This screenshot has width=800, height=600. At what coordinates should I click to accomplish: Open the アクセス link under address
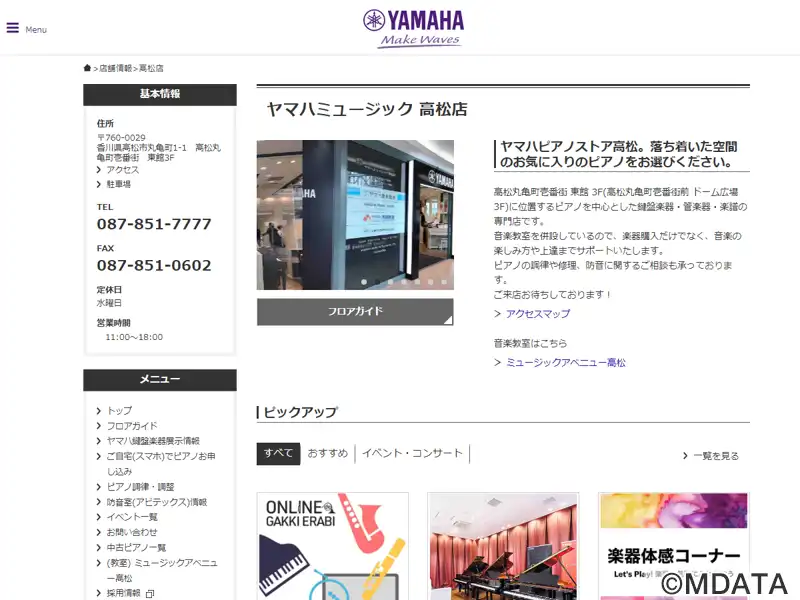click(122, 170)
